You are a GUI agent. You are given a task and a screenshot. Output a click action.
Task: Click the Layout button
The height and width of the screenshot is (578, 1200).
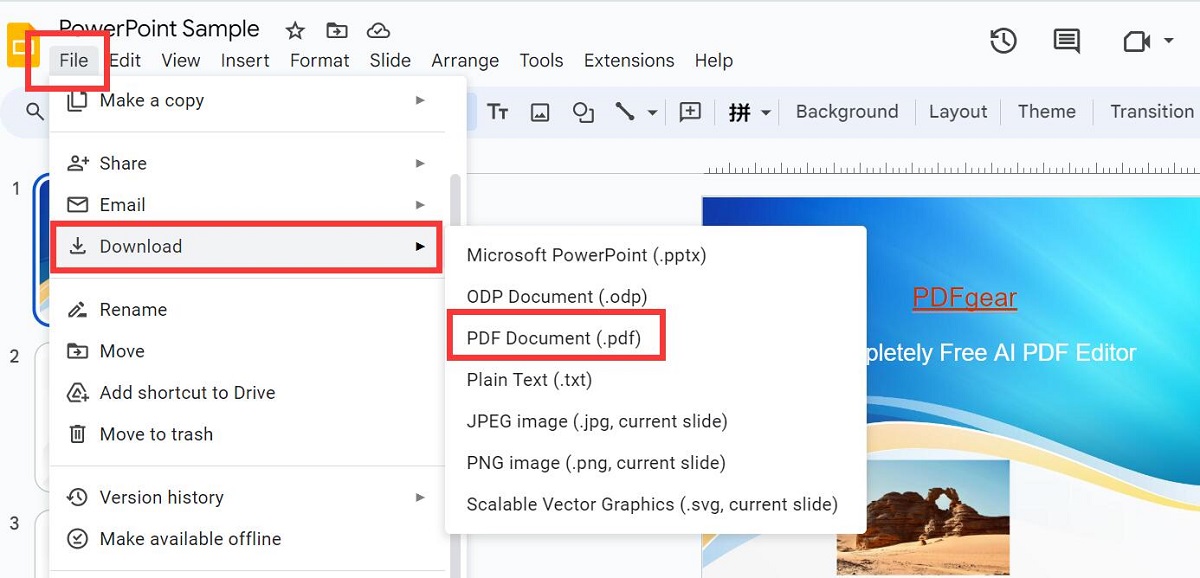[958, 112]
